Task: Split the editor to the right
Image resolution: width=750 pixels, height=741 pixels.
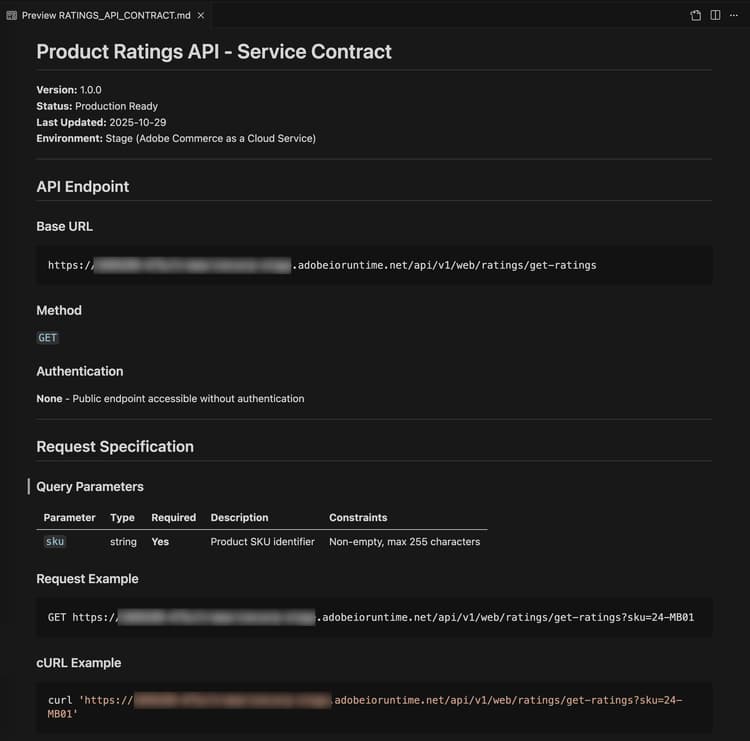Action: coord(715,16)
